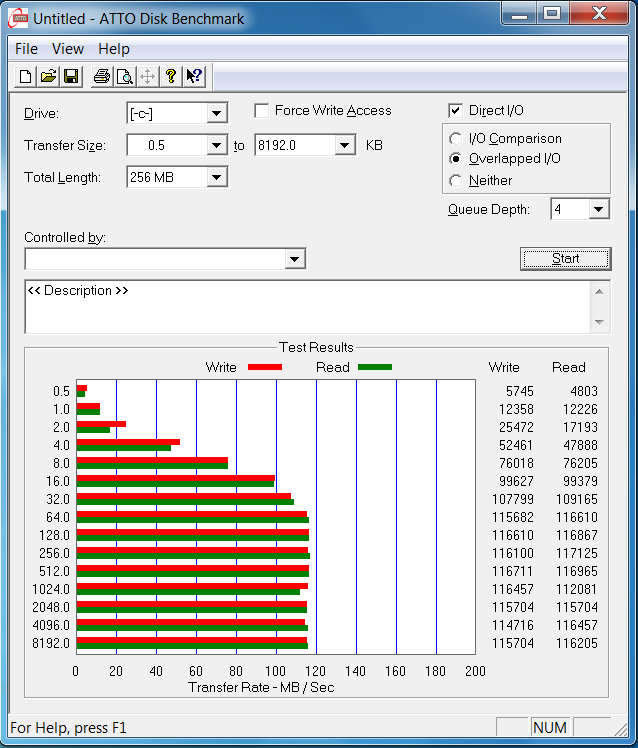Choose the Neither radio option

pos(456,181)
